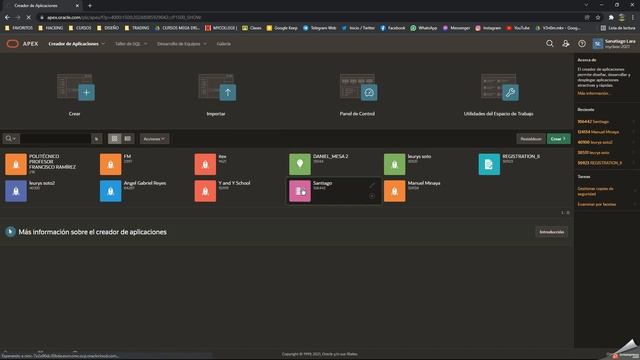Click the edit pencil on Santiago card
Image resolution: width=640 pixels, height=360 pixels.
pos(372,185)
